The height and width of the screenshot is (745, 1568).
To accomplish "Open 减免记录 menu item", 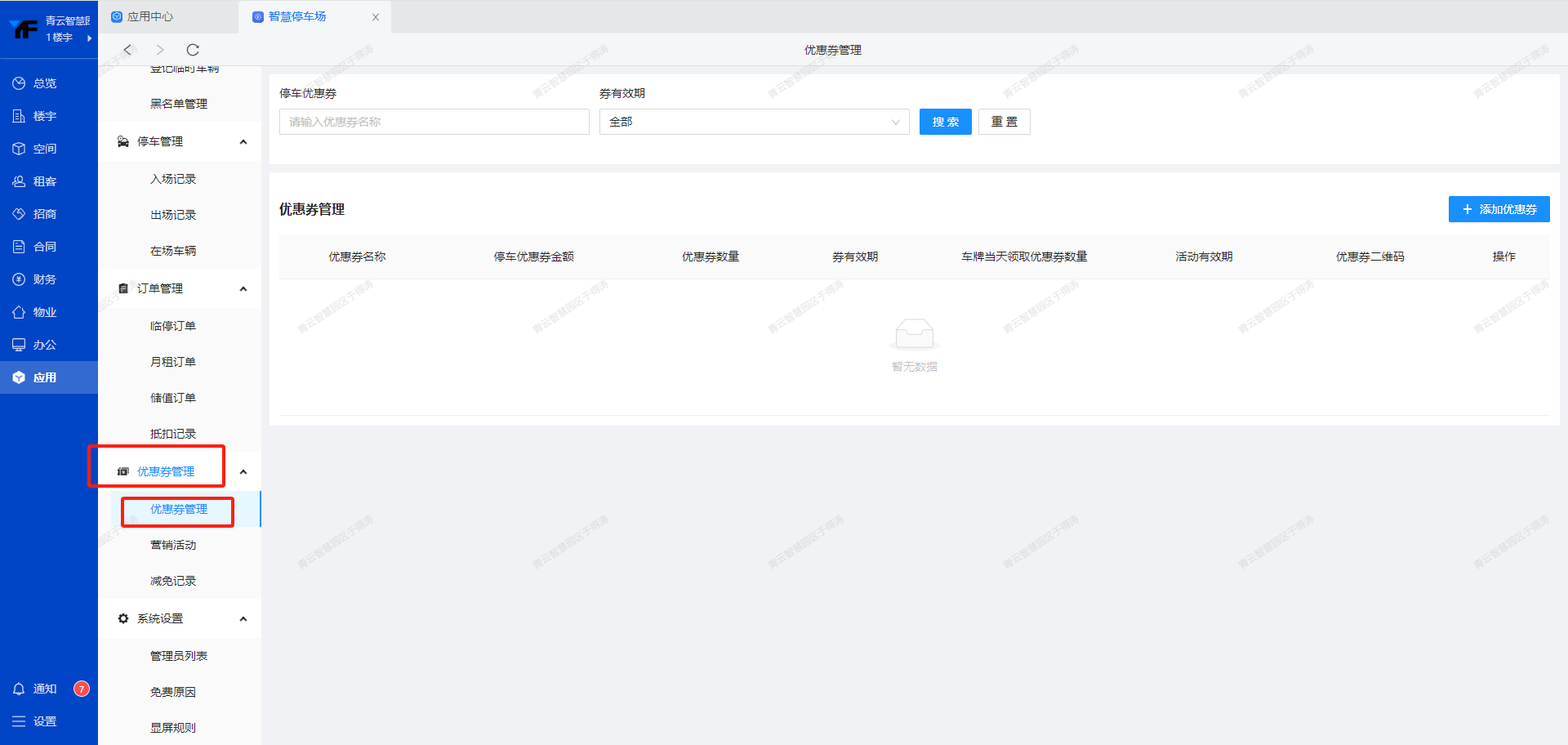I will [x=173, y=581].
